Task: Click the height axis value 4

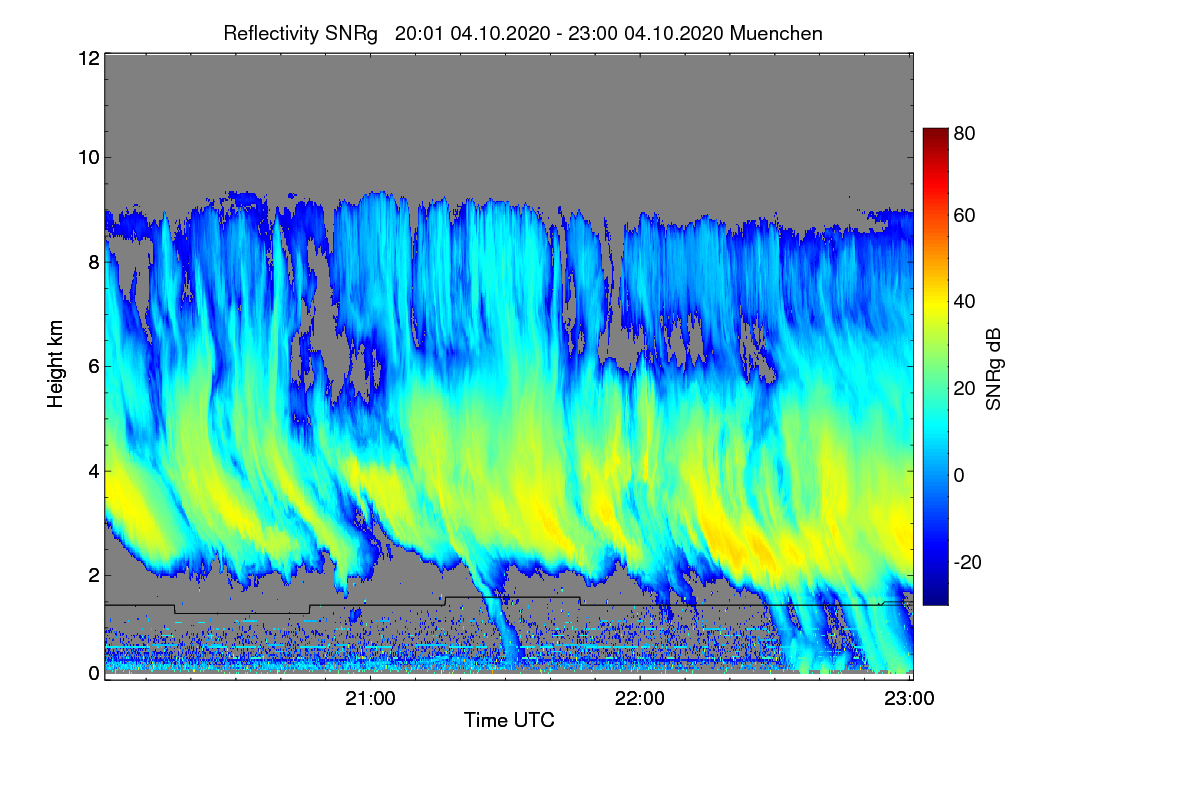Action: (92, 470)
